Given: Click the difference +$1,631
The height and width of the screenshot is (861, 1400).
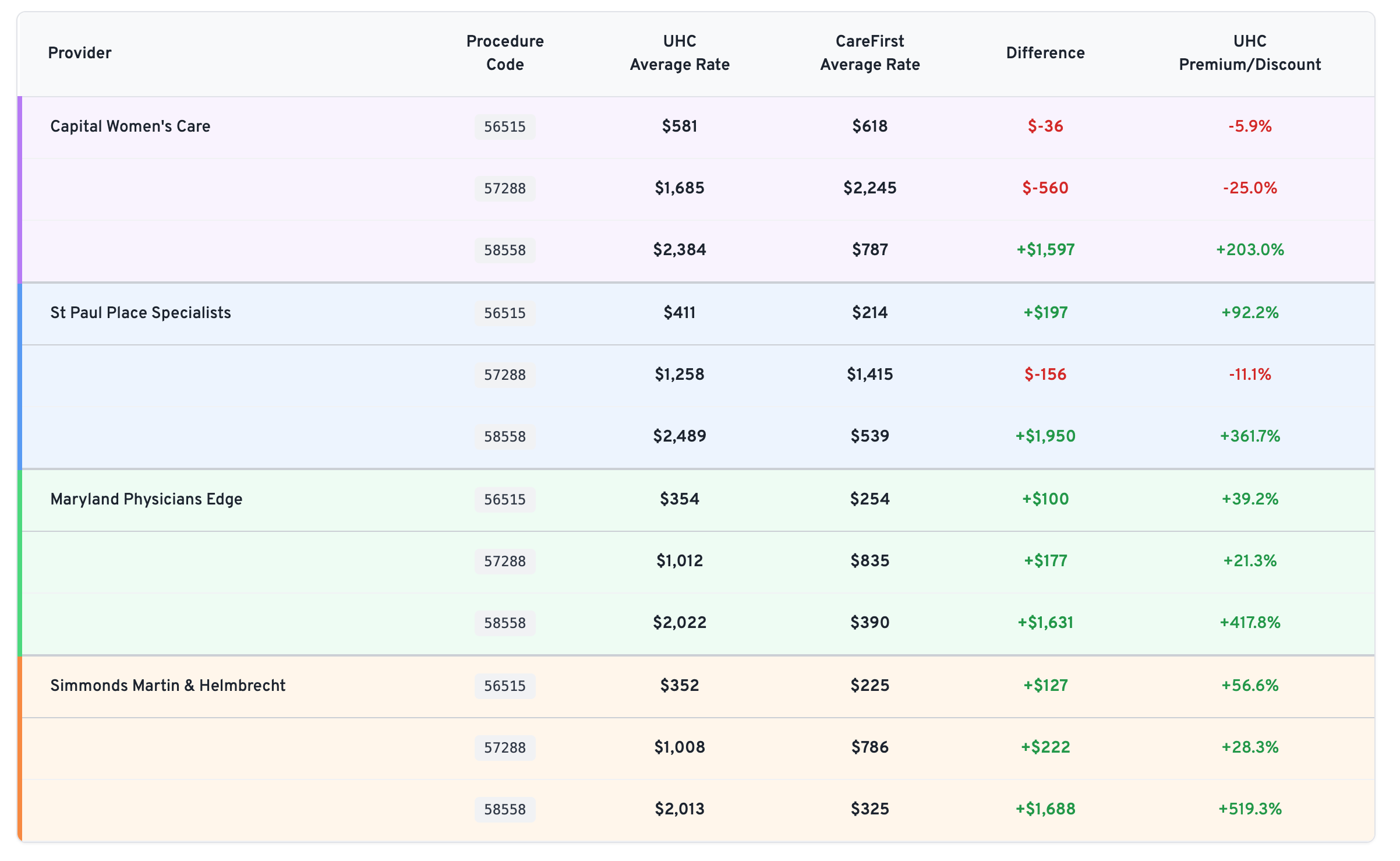Looking at the screenshot, I should point(1045,623).
